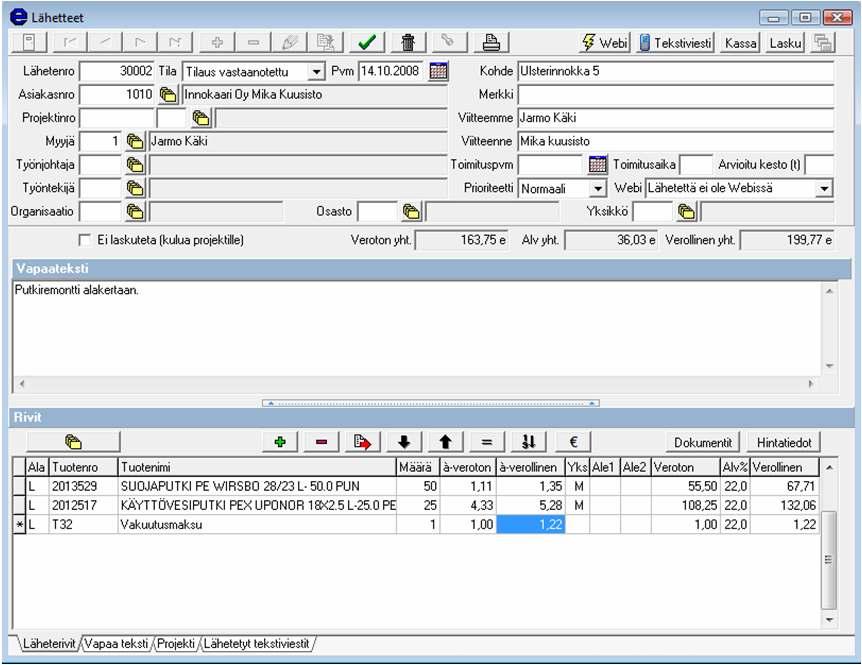Open the Prioriteetti dropdown

coord(598,189)
